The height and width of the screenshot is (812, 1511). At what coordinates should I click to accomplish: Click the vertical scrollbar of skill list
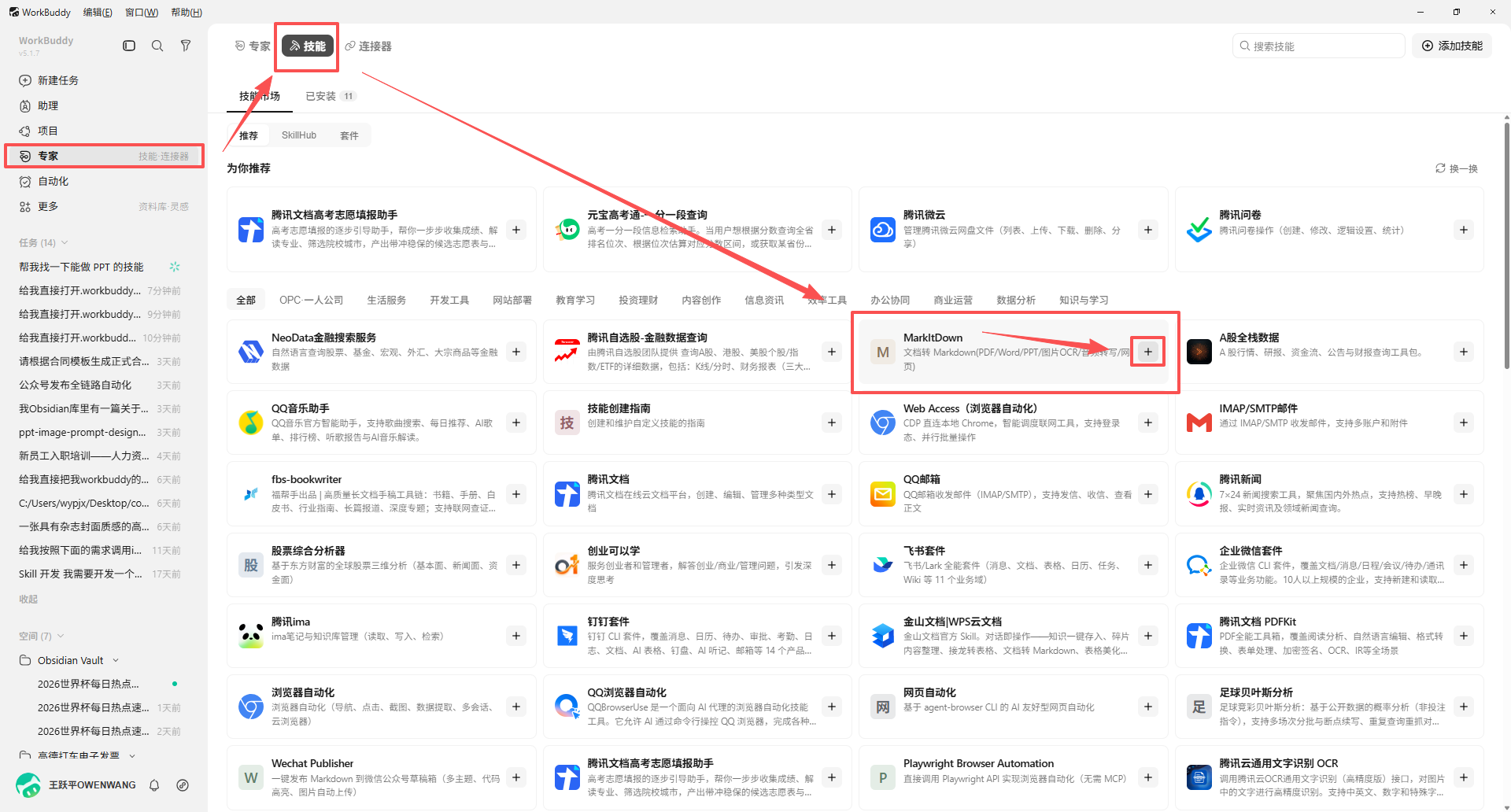(1506, 244)
